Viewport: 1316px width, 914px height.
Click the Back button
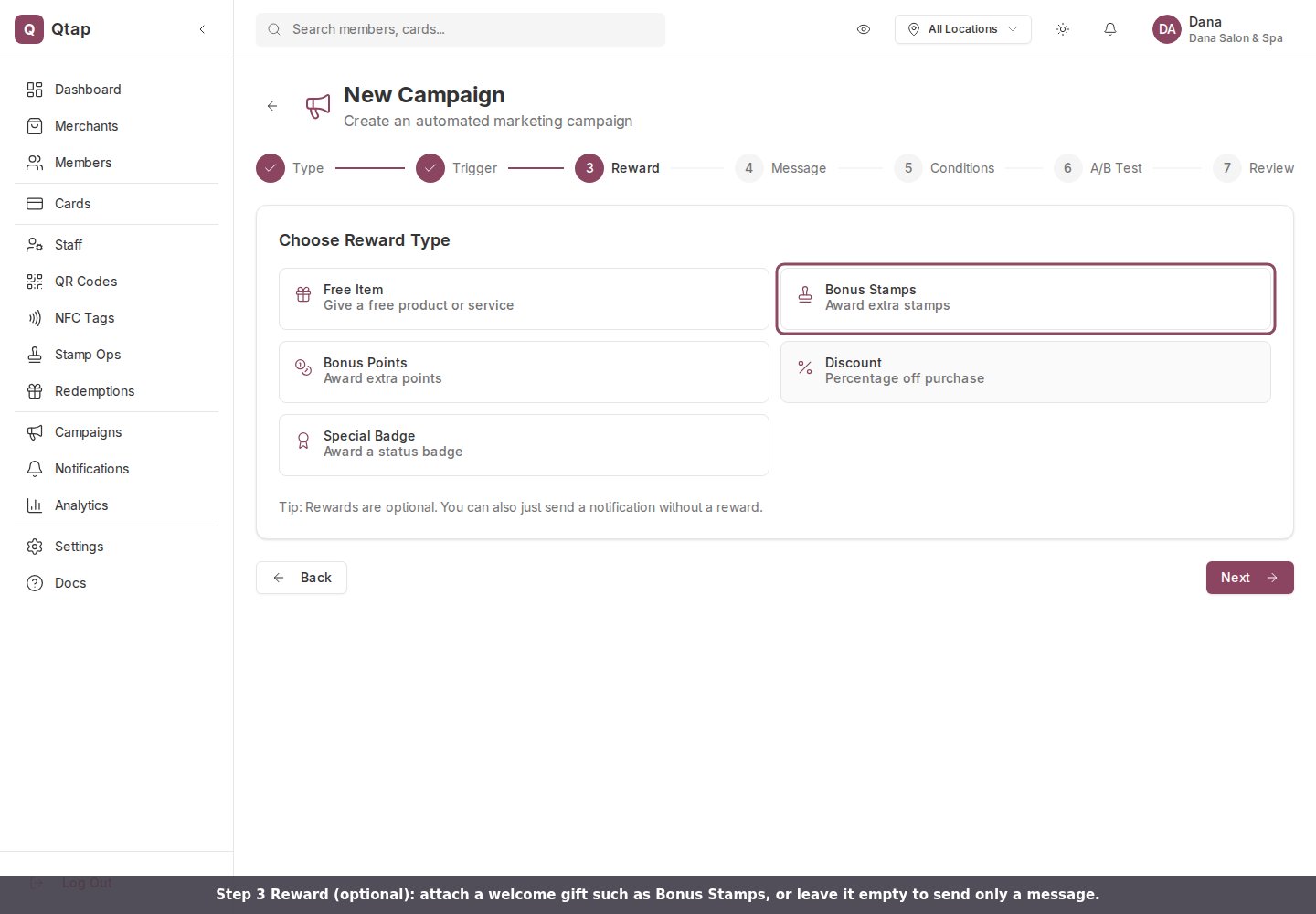[302, 578]
